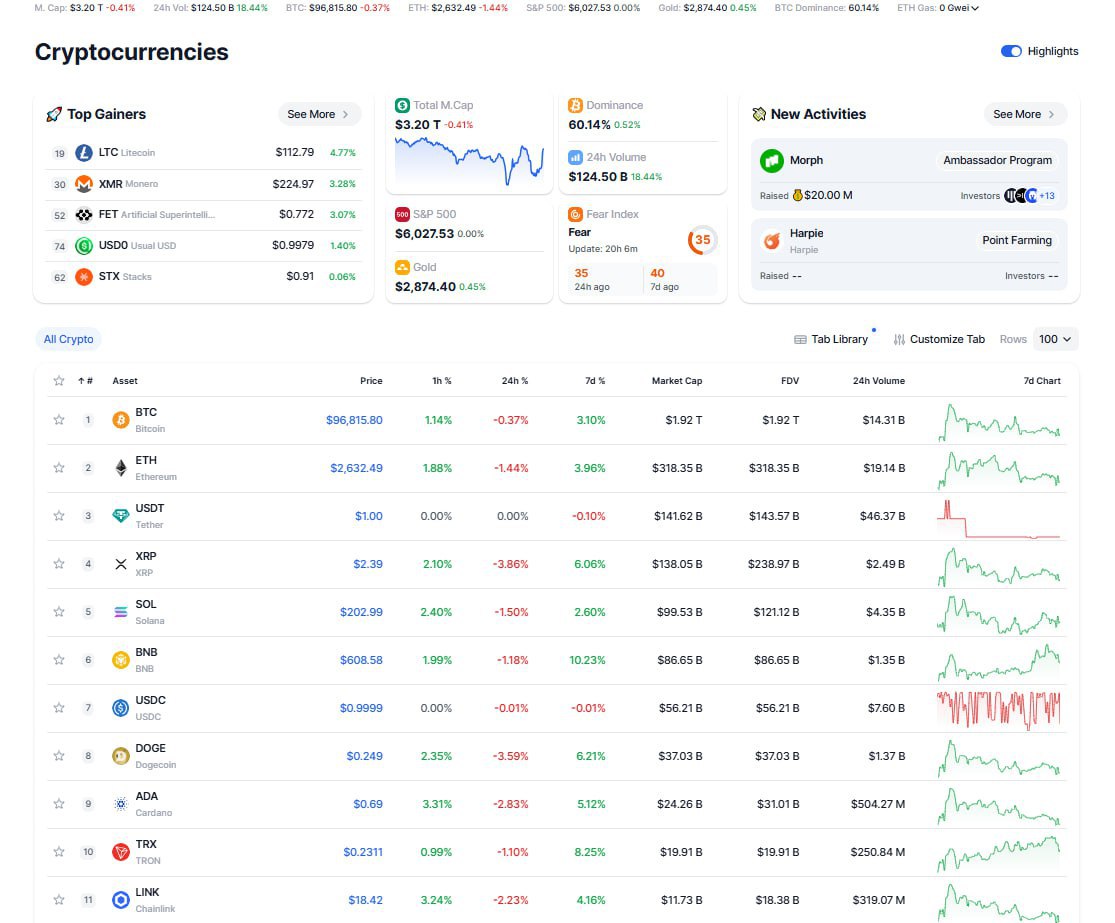The width and height of the screenshot is (1115, 923).
Task: Open the USDT 7d chart thumbnail
Action: 998,519
